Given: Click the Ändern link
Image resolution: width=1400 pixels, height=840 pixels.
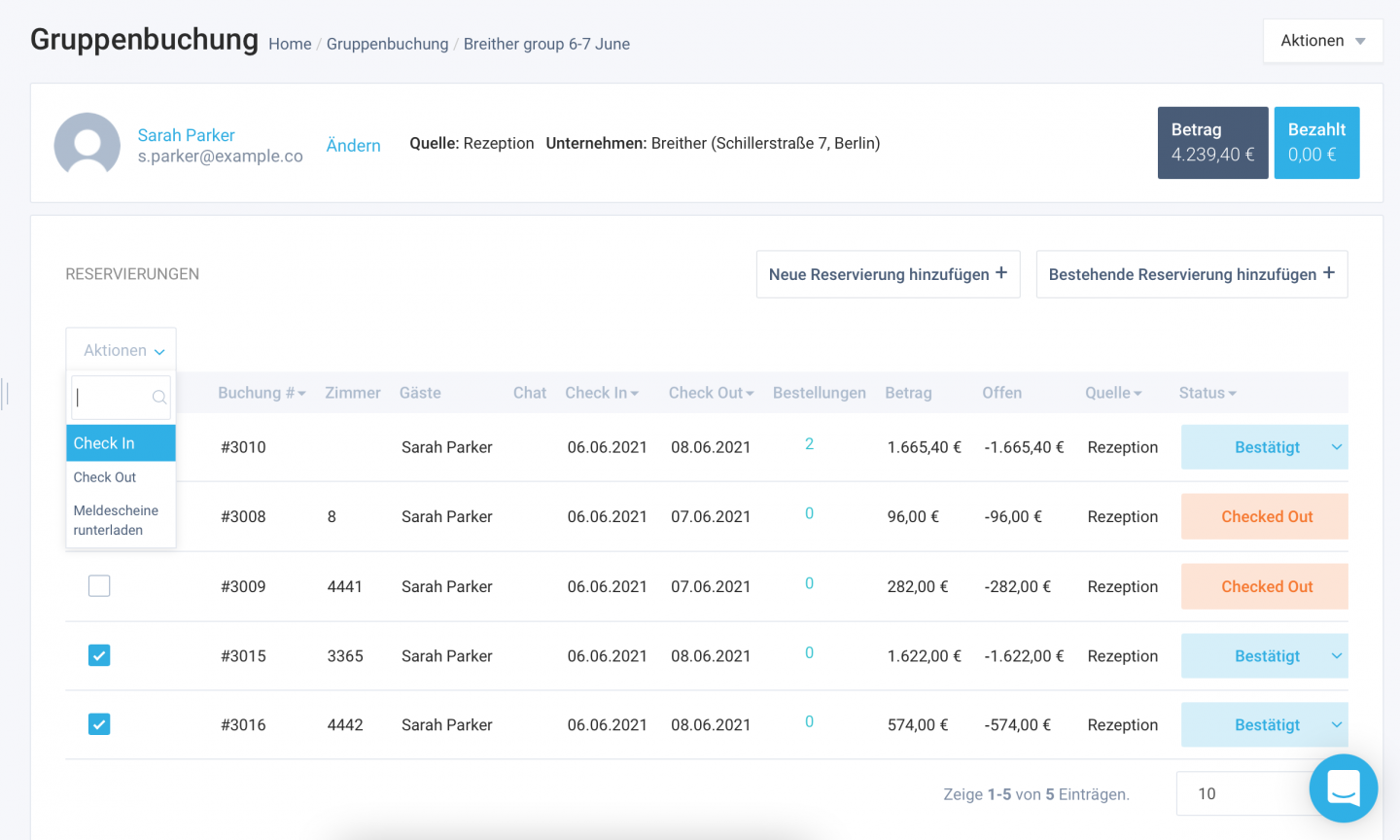Looking at the screenshot, I should coord(354,145).
